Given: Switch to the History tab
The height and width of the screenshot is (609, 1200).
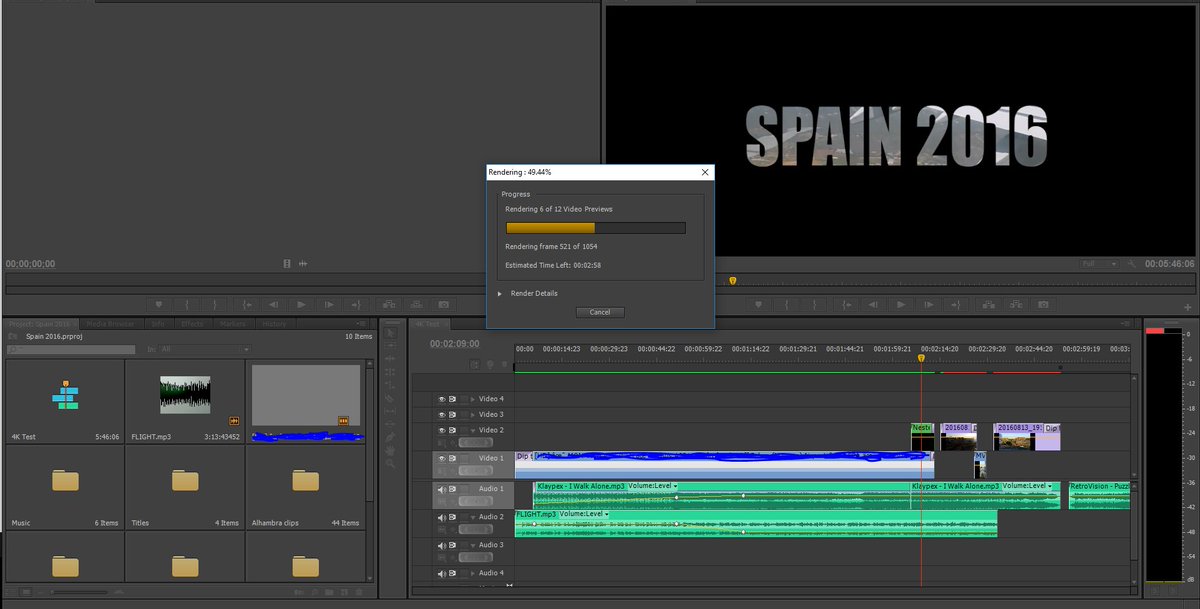Looking at the screenshot, I should click(x=274, y=324).
